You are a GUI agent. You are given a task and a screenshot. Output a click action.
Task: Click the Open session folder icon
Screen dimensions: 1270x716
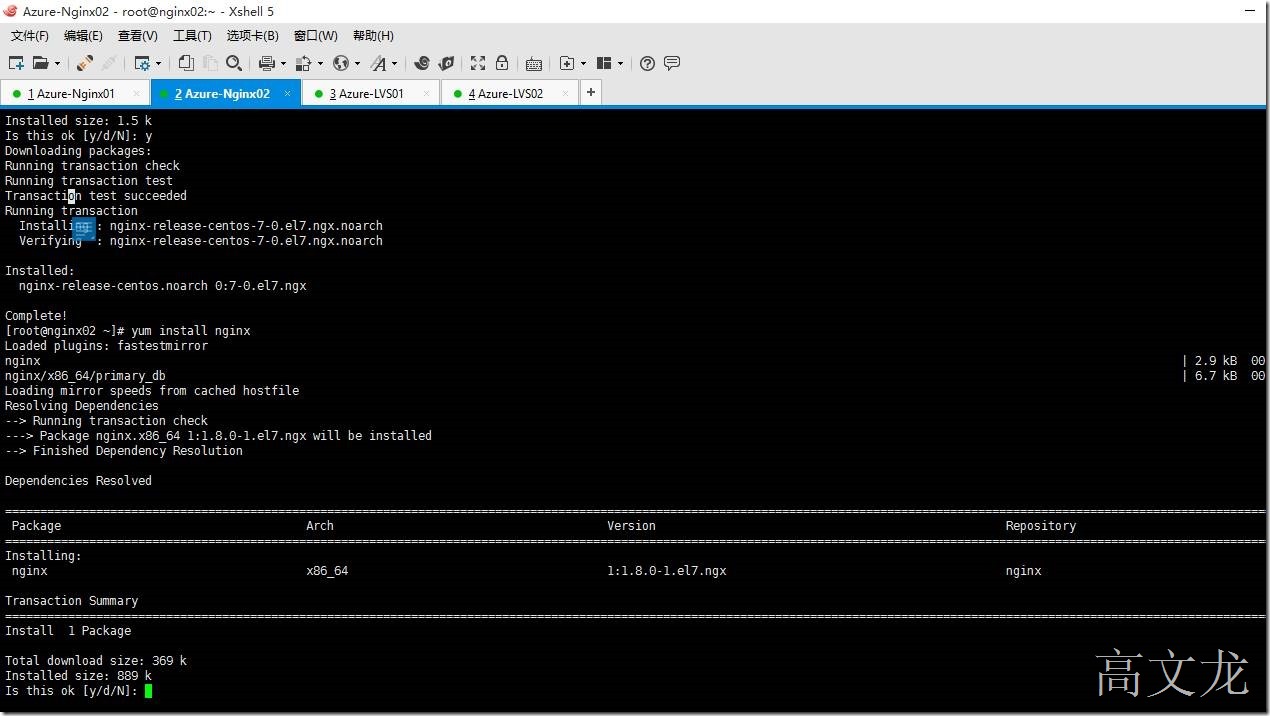[41, 63]
